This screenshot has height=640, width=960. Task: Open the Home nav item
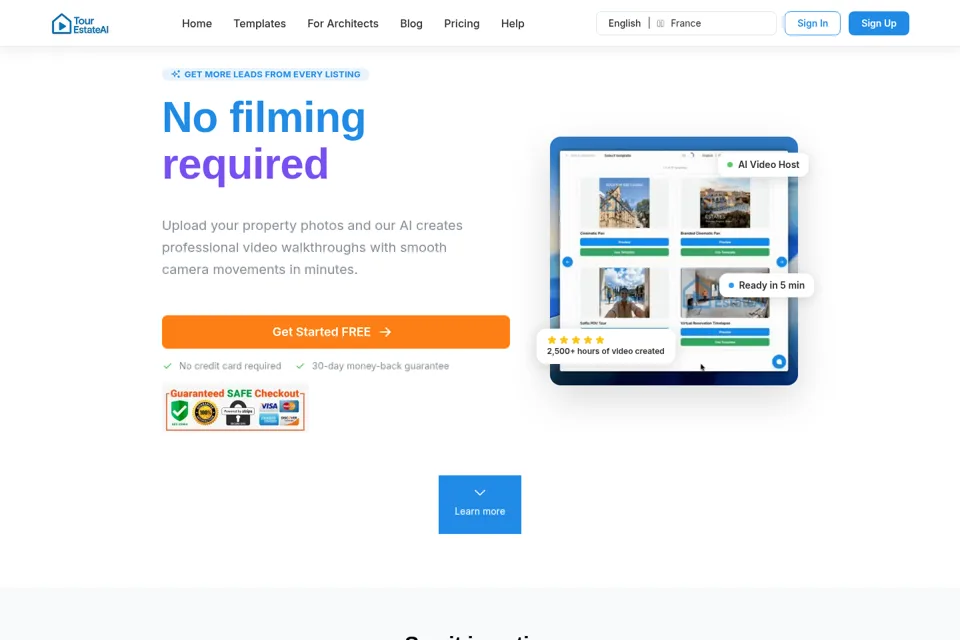tap(197, 23)
